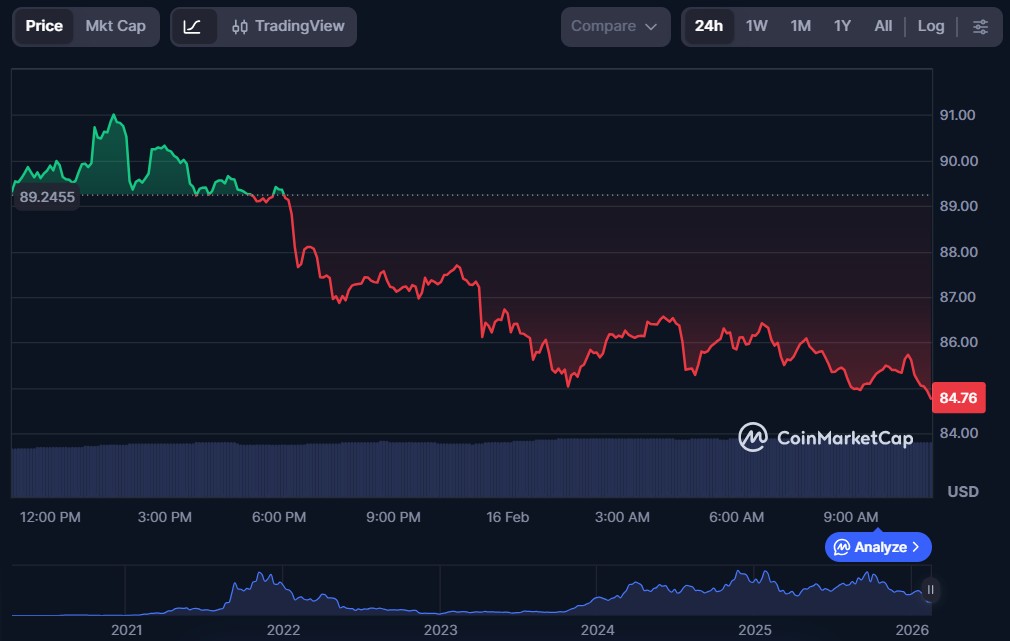Expand the Compare dropdown
Image resolution: width=1010 pixels, height=641 pixels.
point(615,27)
